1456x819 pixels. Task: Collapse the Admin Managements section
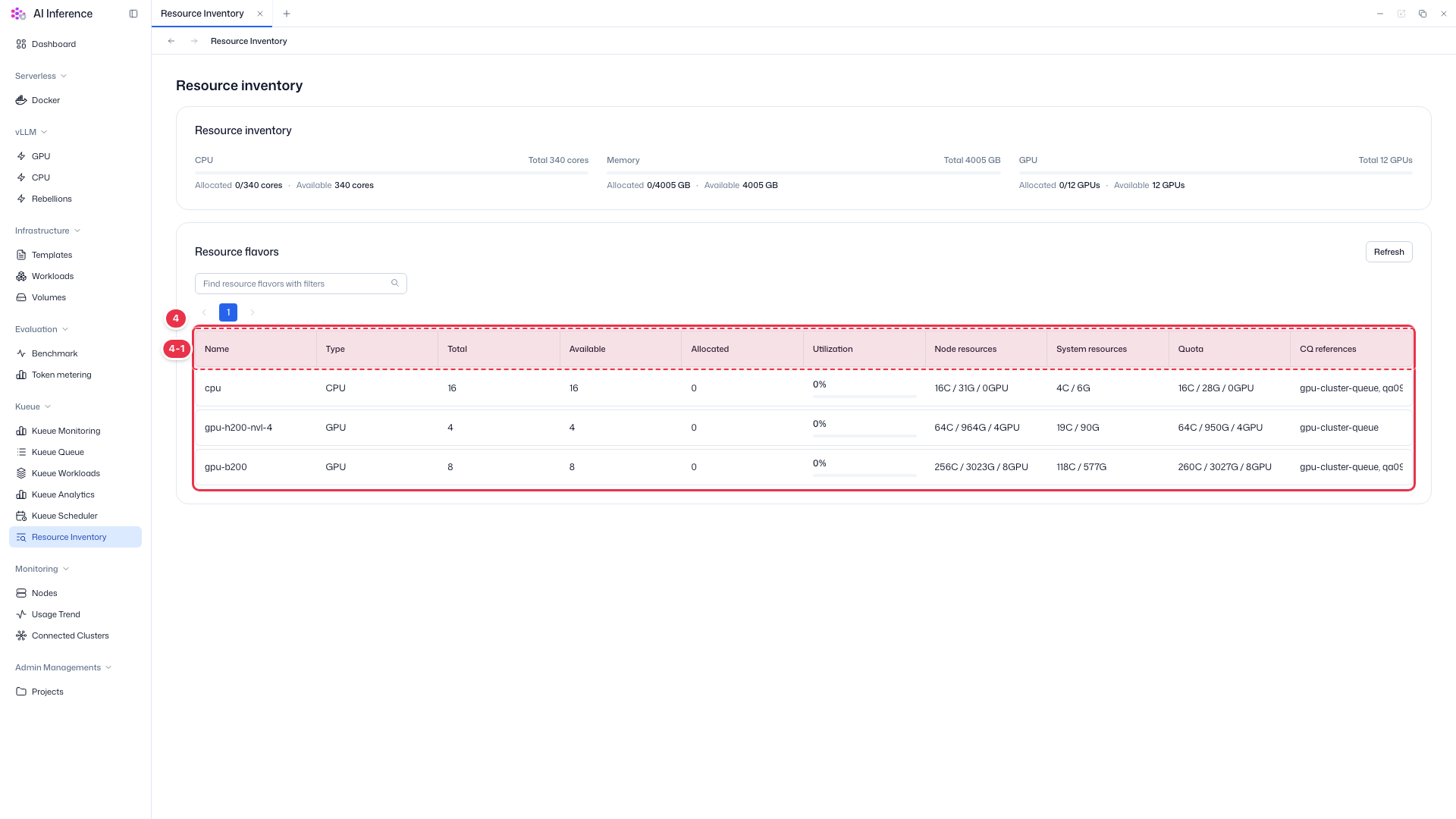pyautogui.click(x=108, y=667)
